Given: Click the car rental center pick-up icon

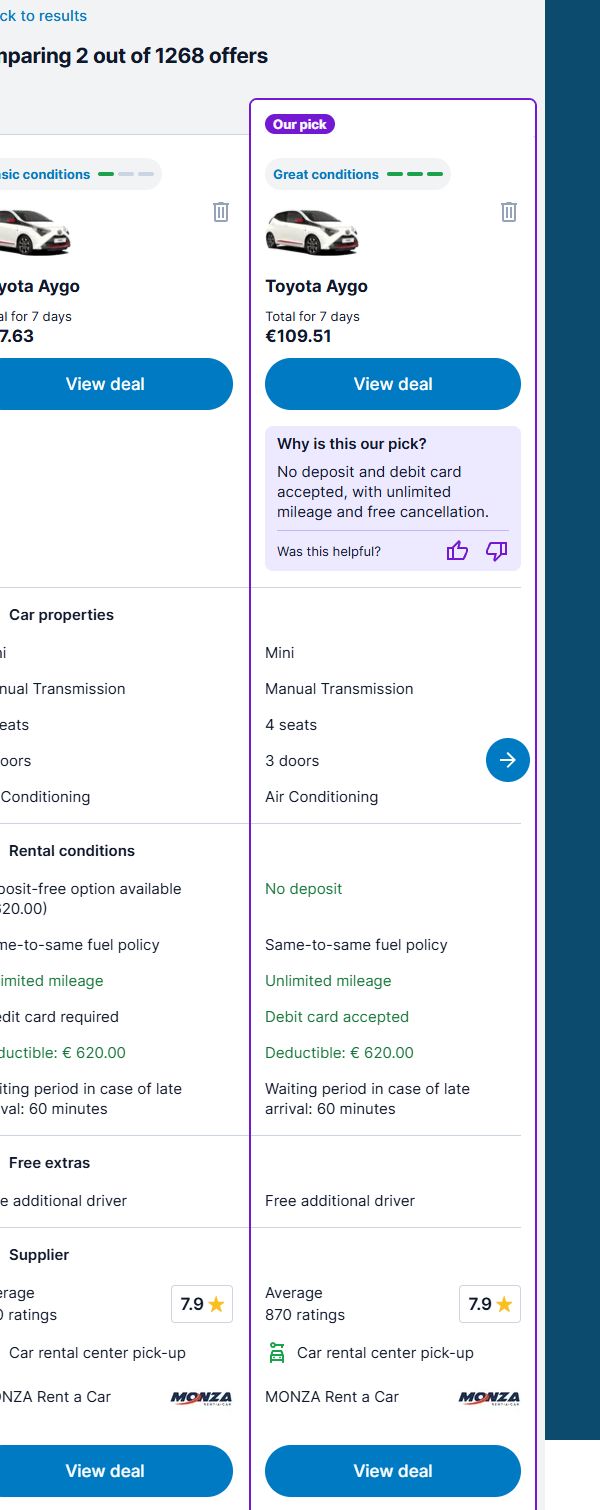Looking at the screenshot, I should coord(277,1353).
